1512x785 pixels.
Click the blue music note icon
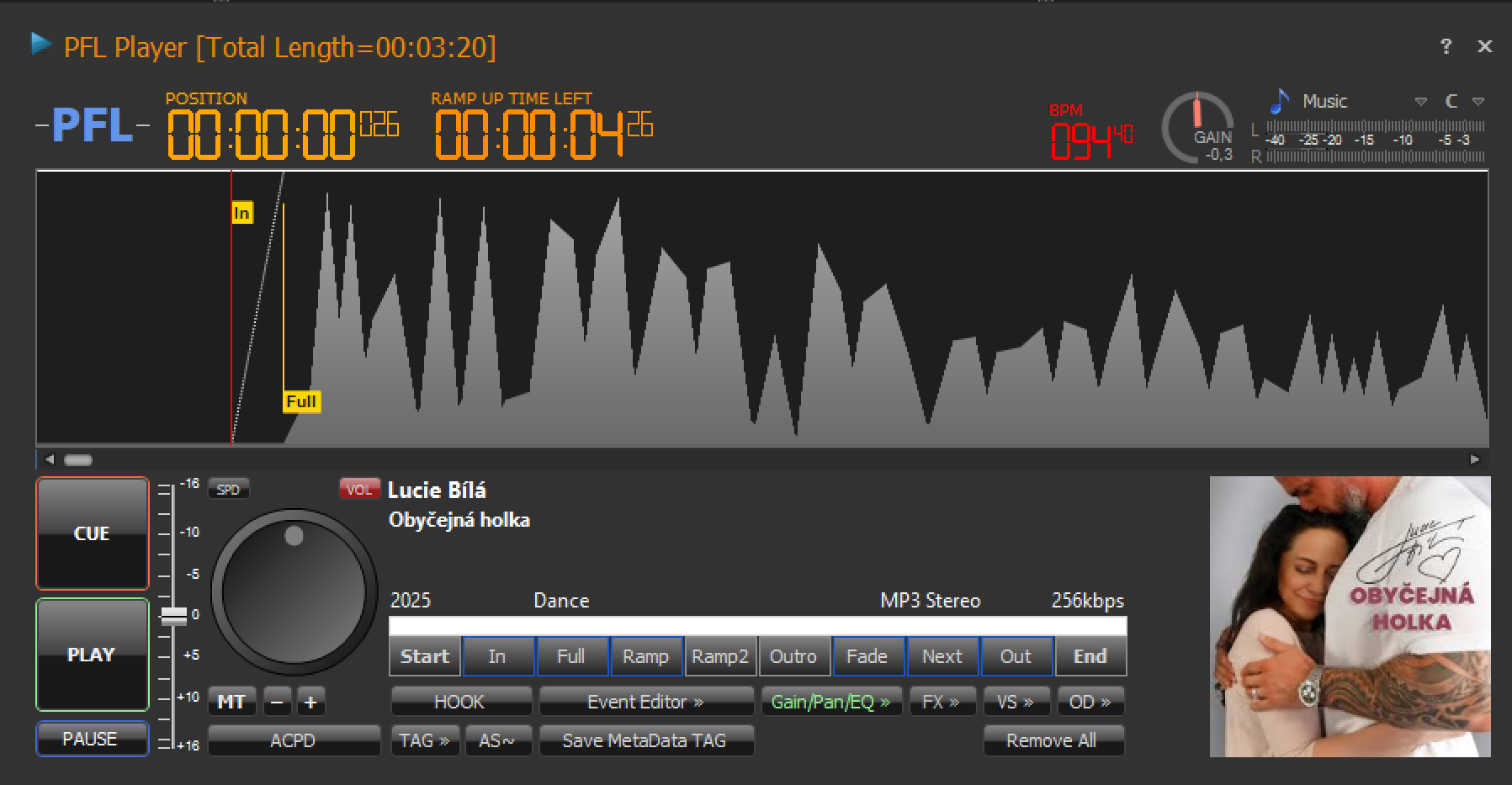tap(1280, 101)
